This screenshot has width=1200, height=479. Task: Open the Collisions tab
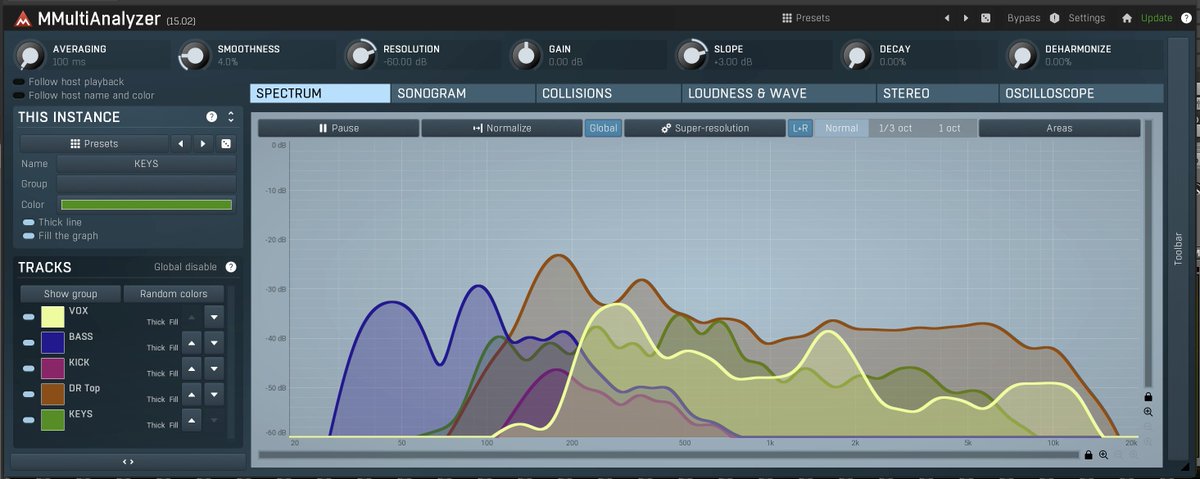608,93
